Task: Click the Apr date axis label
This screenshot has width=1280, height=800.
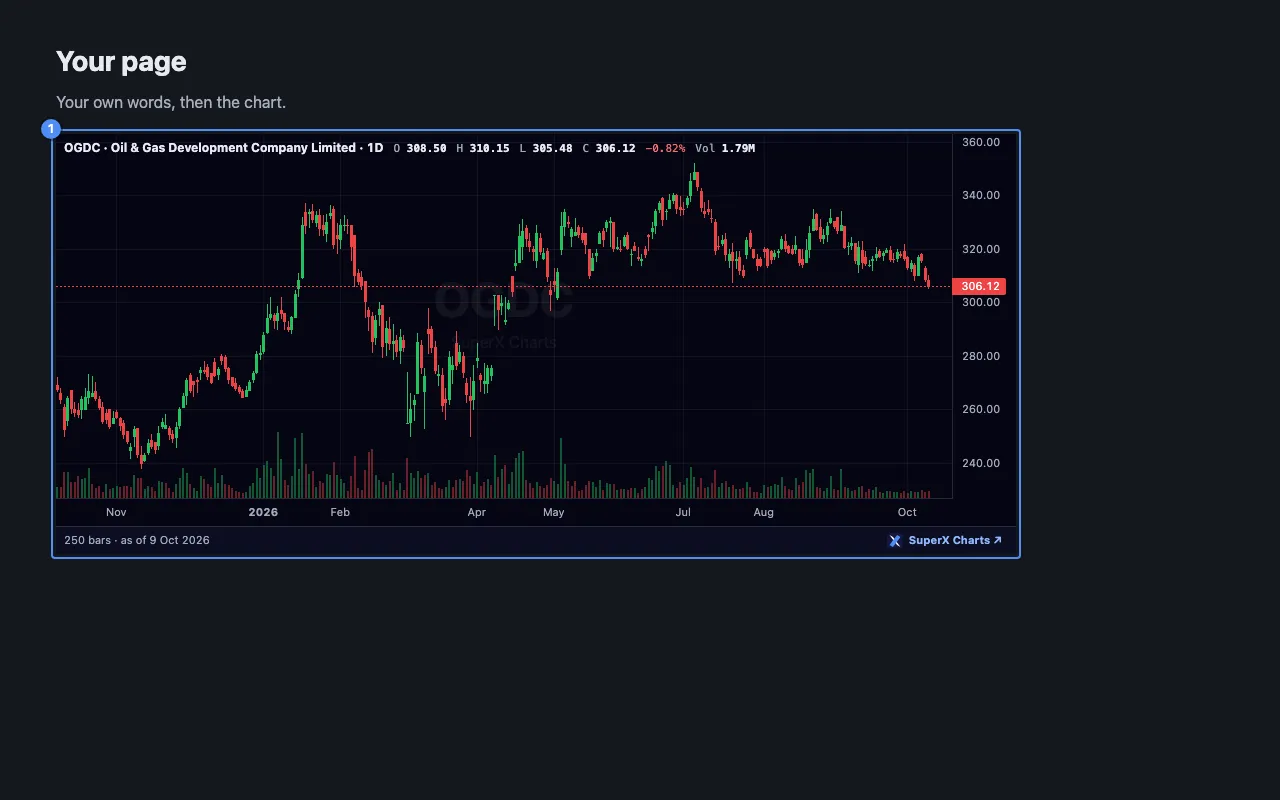Action: pyautogui.click(x=477, y=512)
